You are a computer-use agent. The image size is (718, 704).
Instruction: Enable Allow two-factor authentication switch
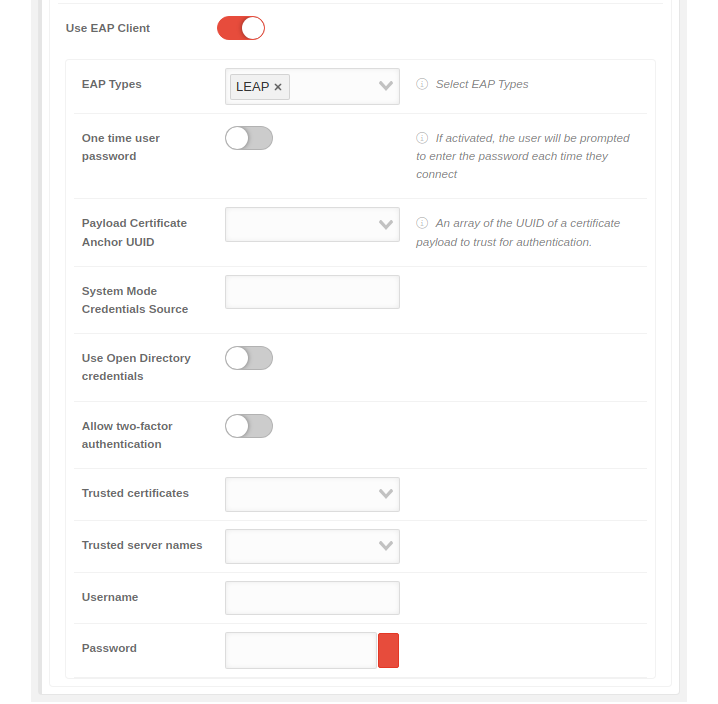pos(249,426)
